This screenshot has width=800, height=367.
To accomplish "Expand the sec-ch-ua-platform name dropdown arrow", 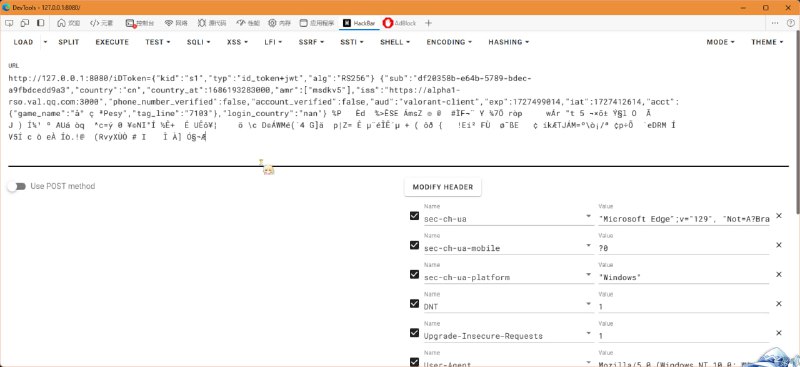I will [x=589, y=275].
